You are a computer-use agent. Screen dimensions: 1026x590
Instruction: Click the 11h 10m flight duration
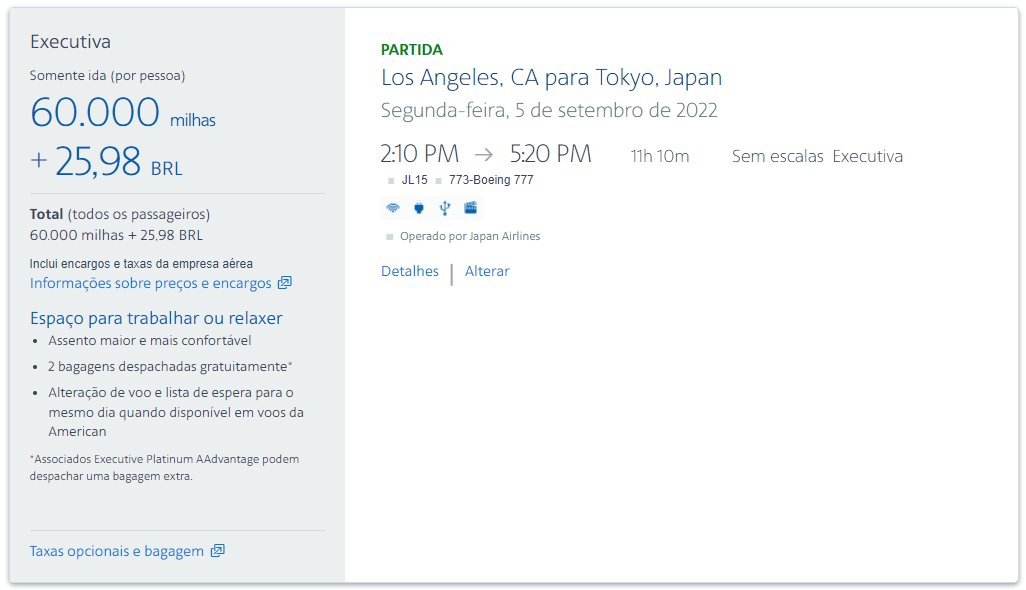tap(660, 156)
